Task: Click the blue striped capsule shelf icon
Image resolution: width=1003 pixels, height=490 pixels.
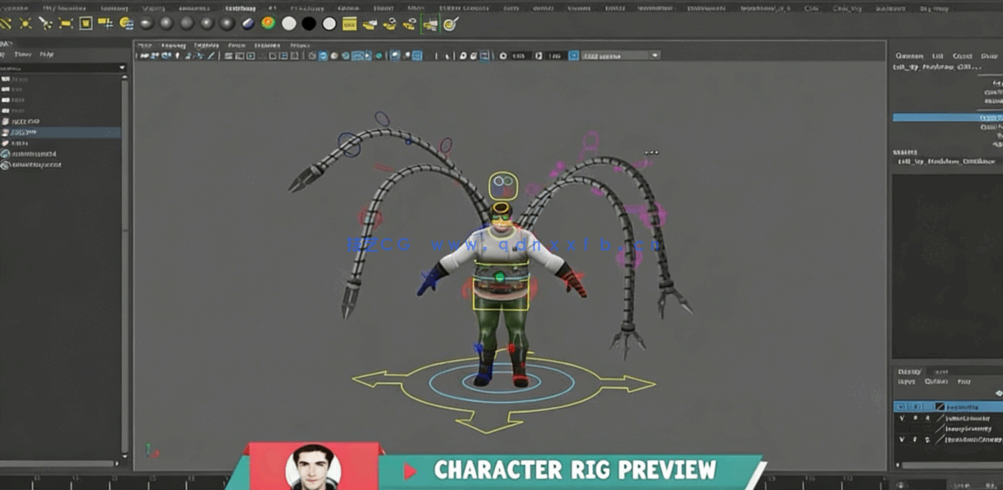Action: (248, 23)
